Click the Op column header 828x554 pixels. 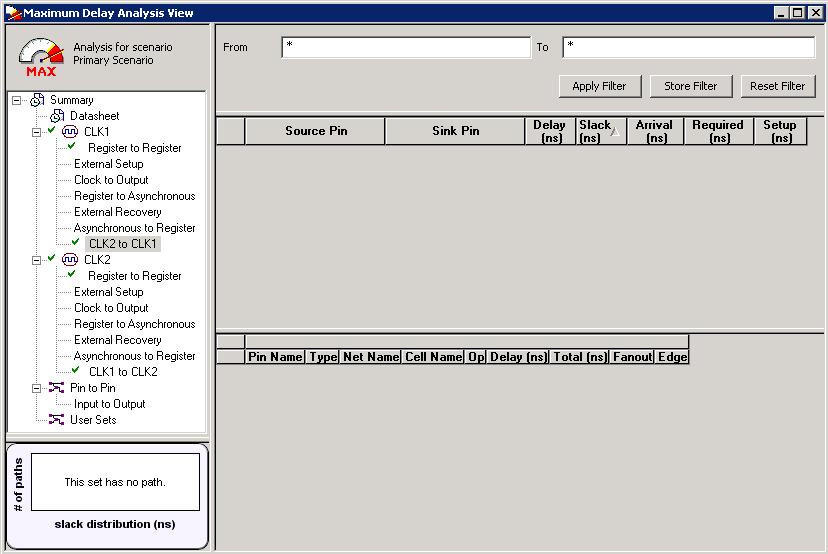(476, 357)
